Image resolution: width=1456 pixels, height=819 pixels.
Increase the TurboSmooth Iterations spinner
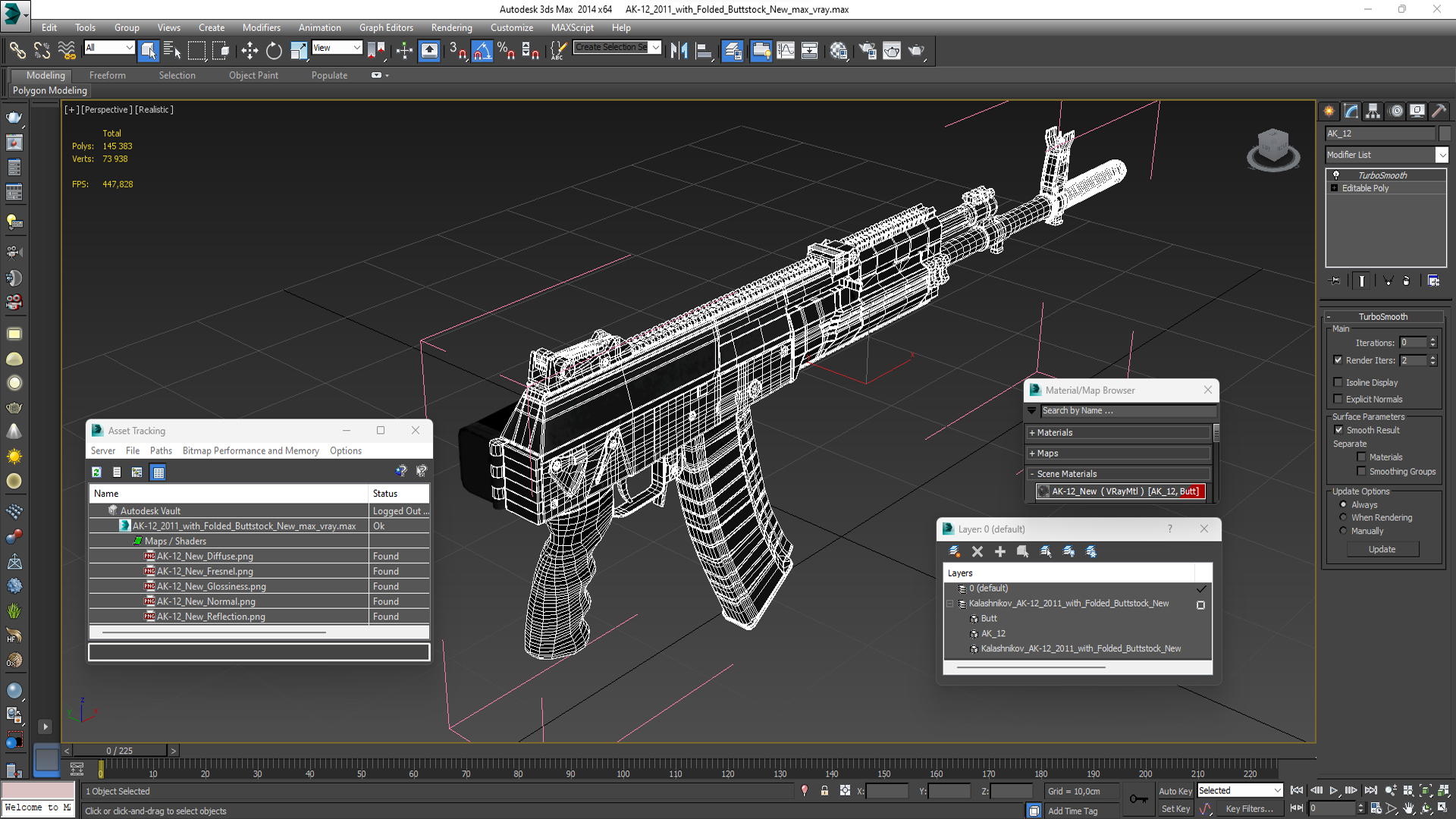tap(1432, 340)
